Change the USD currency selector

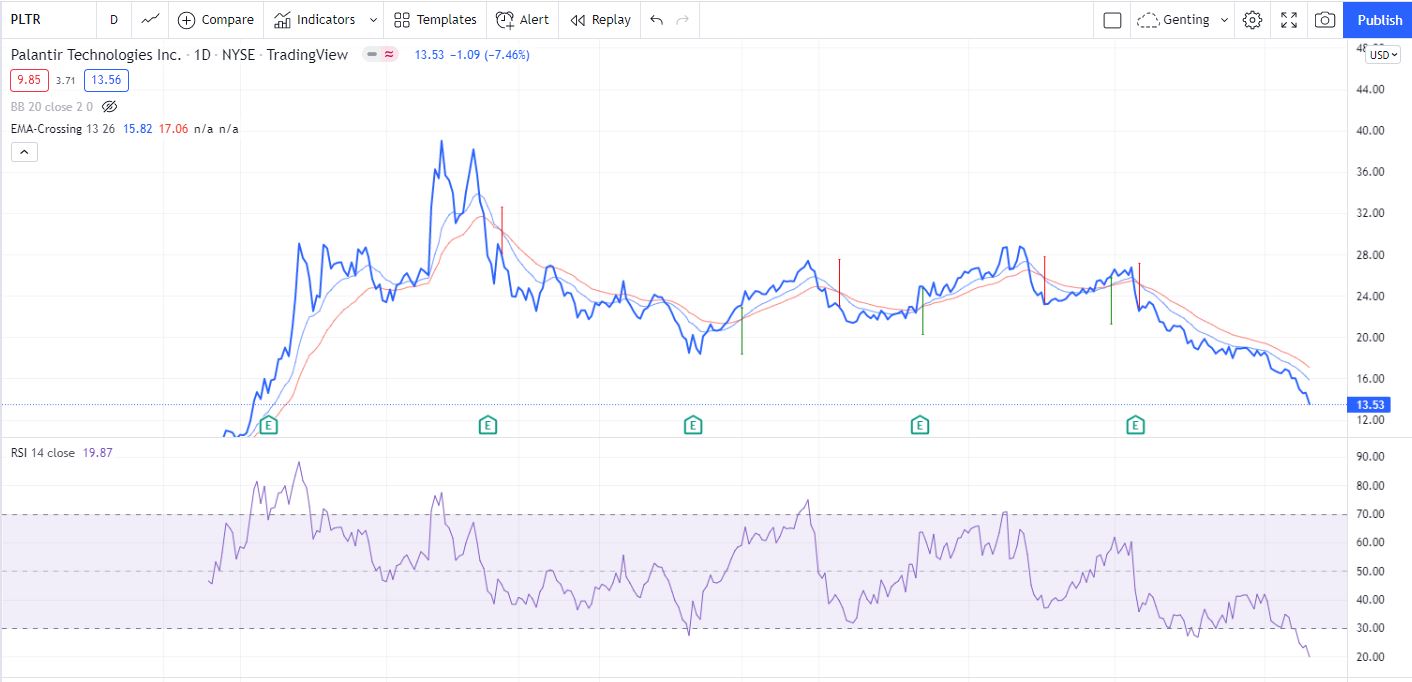1384,55
